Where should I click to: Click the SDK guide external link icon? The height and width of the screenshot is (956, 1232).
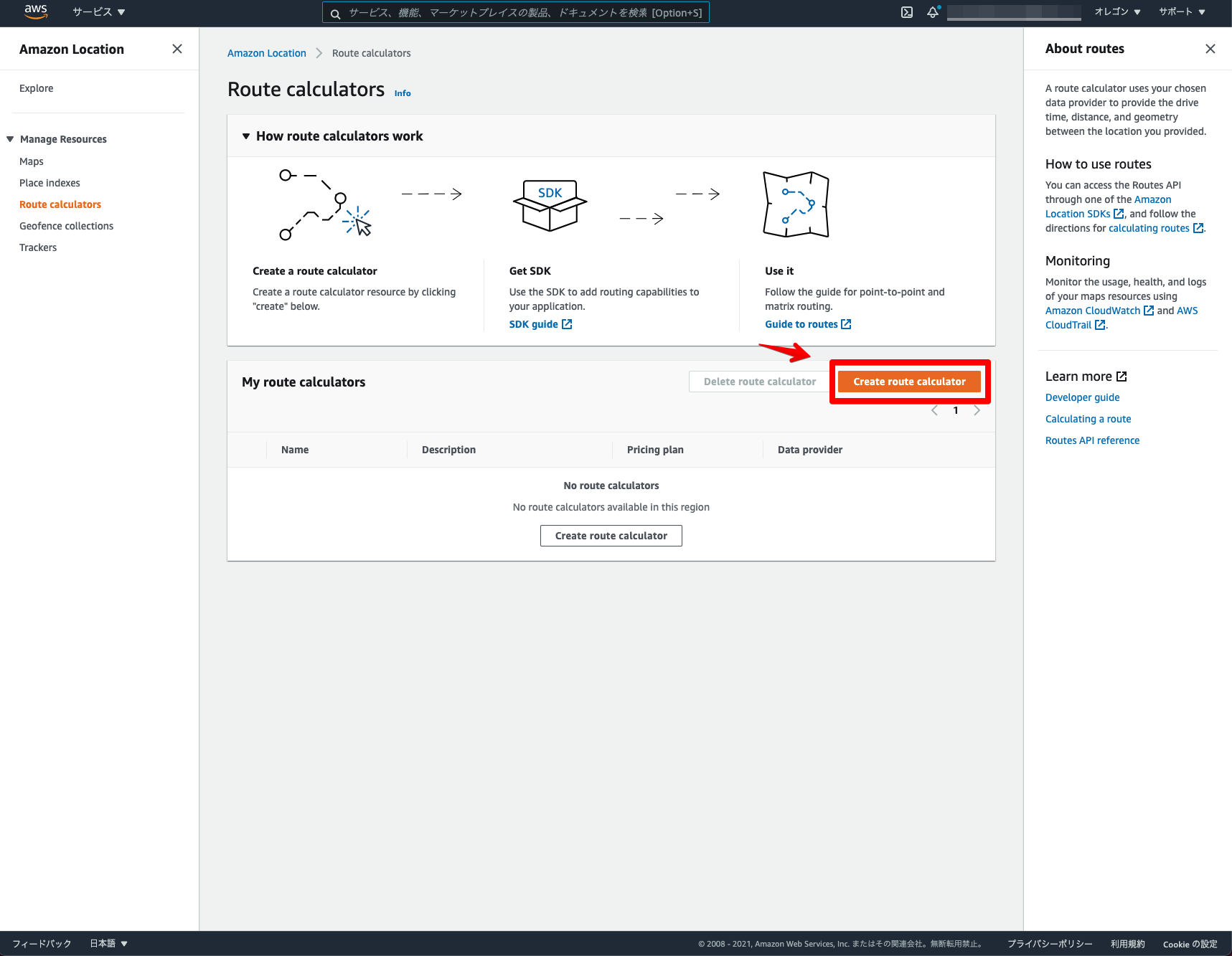click(x=567, y=324)
